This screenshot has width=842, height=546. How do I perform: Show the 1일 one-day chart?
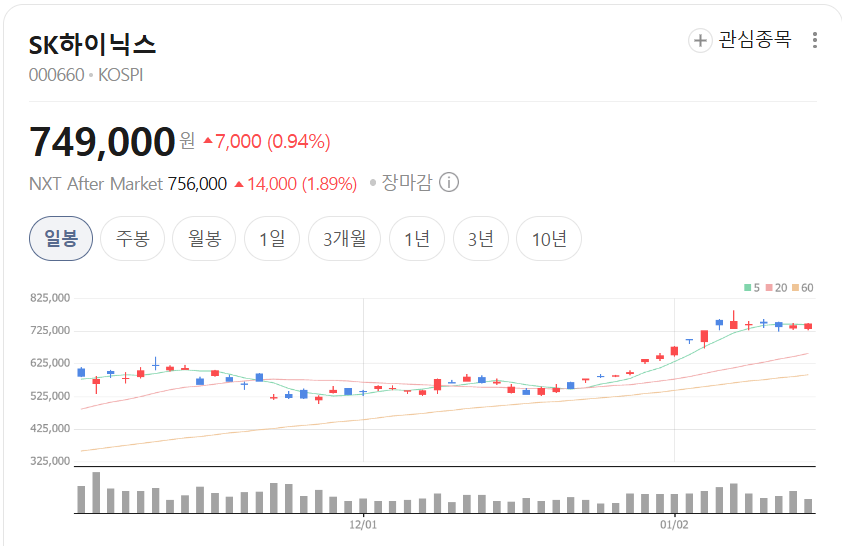pos(272,238)
